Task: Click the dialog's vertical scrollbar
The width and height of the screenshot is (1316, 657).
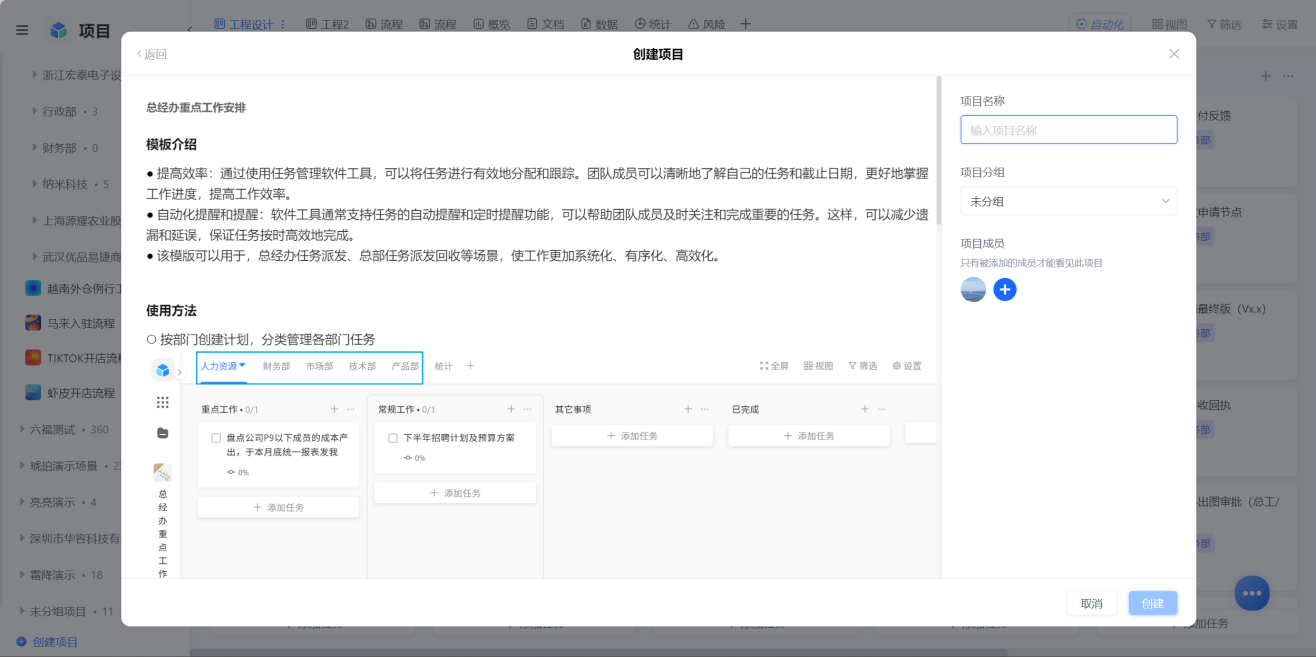Action: 938,150
